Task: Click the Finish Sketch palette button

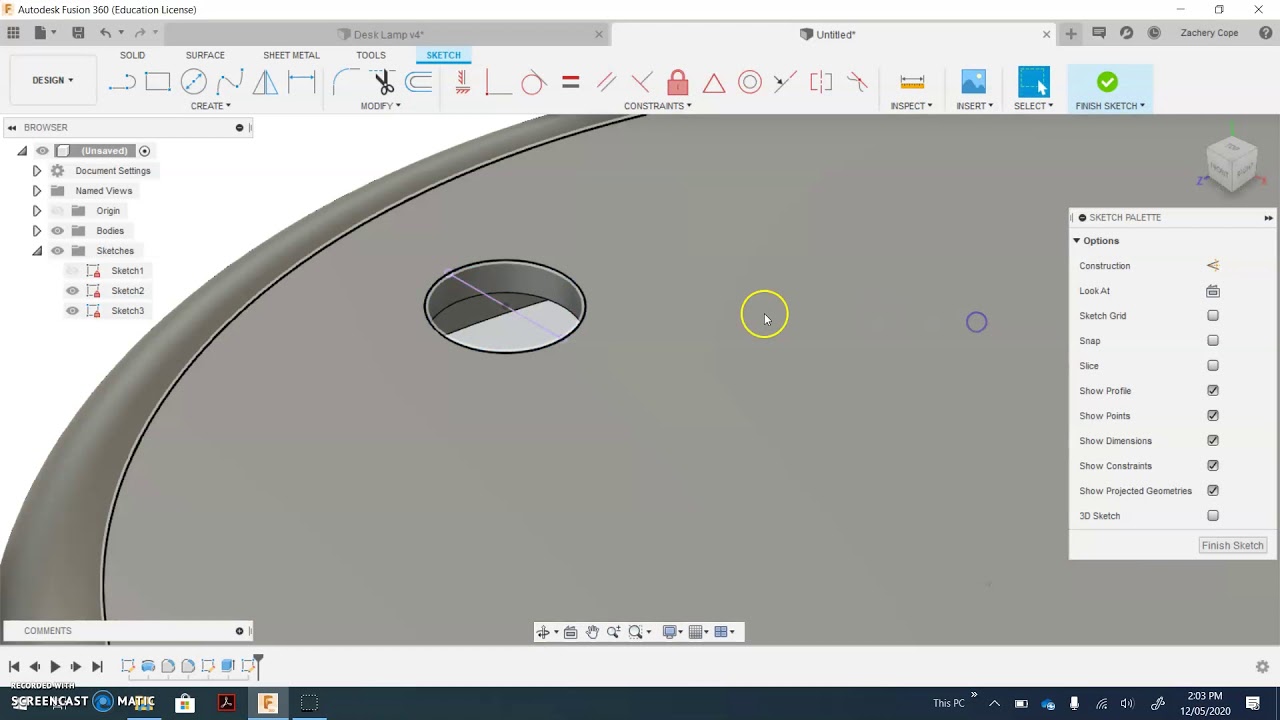Action: [x=1233, y=546]
